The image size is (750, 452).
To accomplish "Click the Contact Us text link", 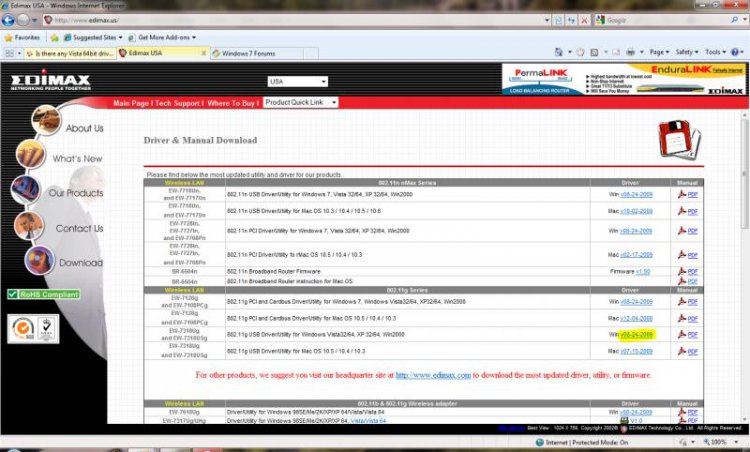I will [79, 229].
